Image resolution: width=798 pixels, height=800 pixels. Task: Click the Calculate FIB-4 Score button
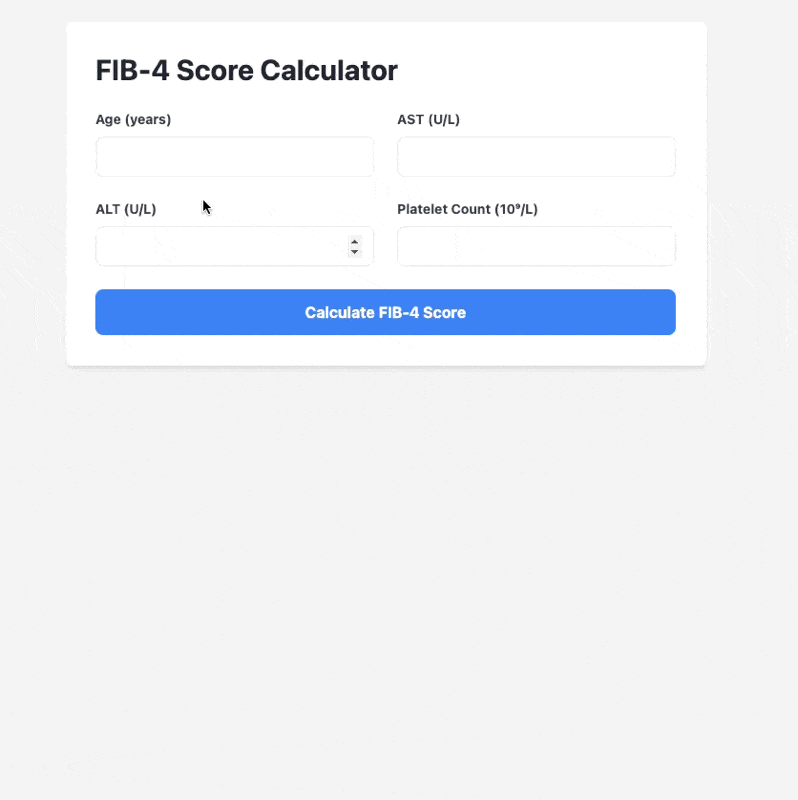[x=385, y=312]
